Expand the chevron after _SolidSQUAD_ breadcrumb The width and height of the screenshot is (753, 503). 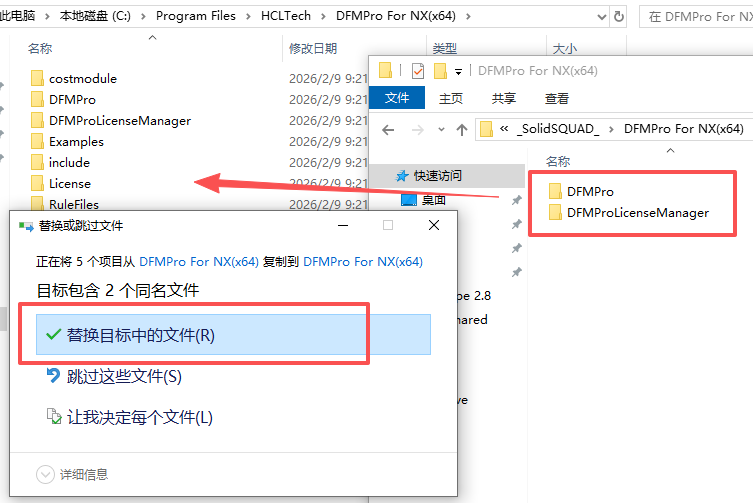611,129
